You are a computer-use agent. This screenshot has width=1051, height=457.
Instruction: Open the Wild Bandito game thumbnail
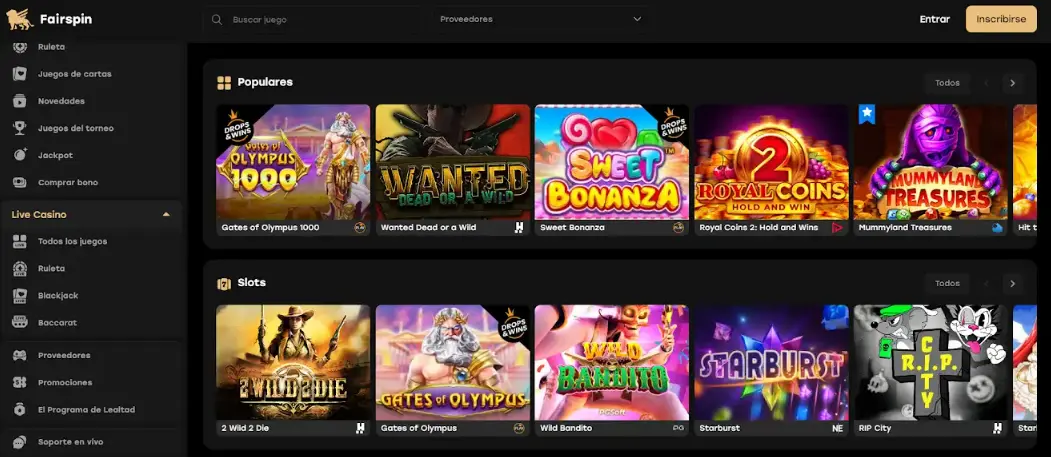[612, 363]
